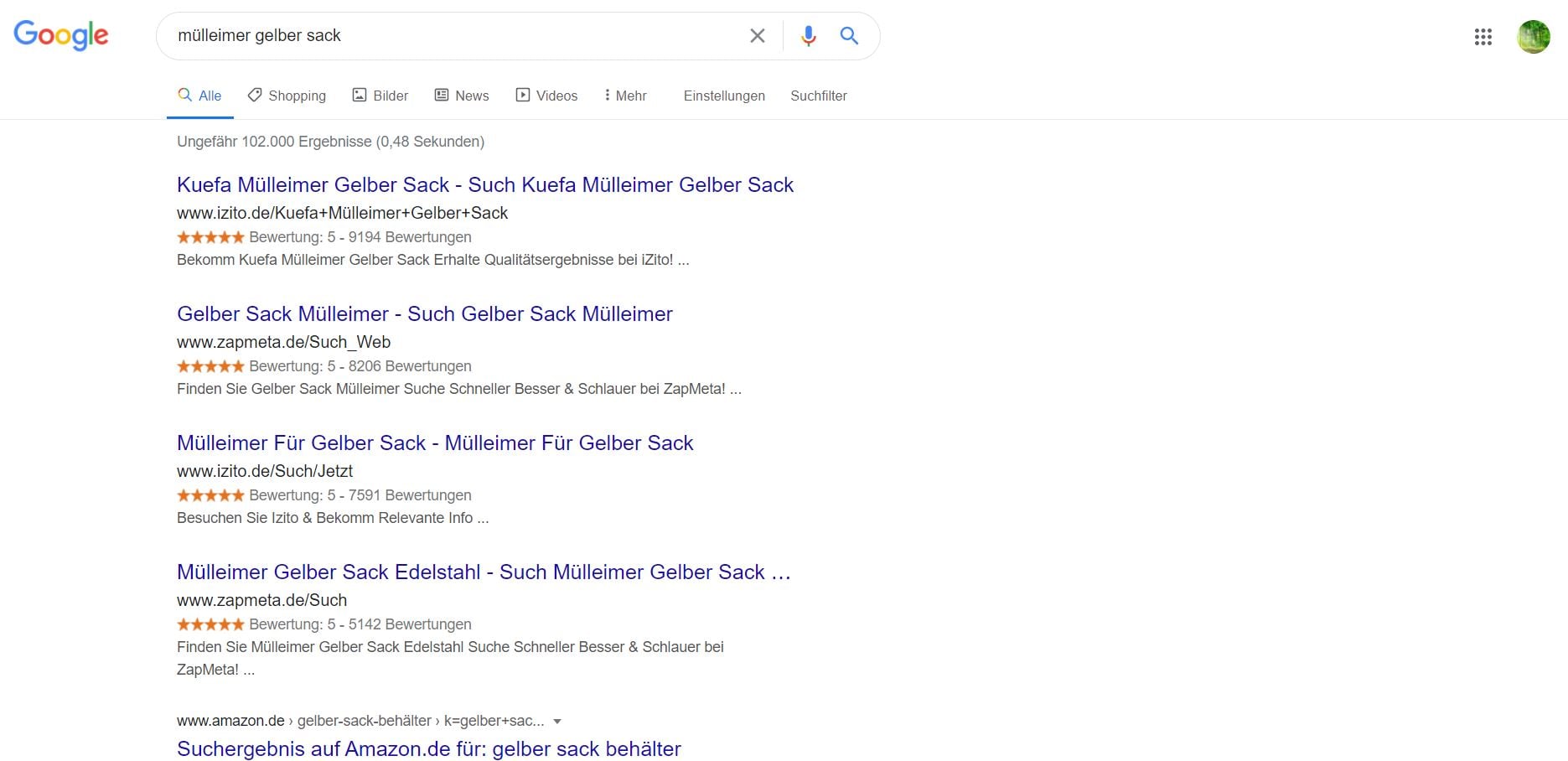
Task: Click the rating stars with 5142 Bewertungen
Action: (x=210, y=624)
